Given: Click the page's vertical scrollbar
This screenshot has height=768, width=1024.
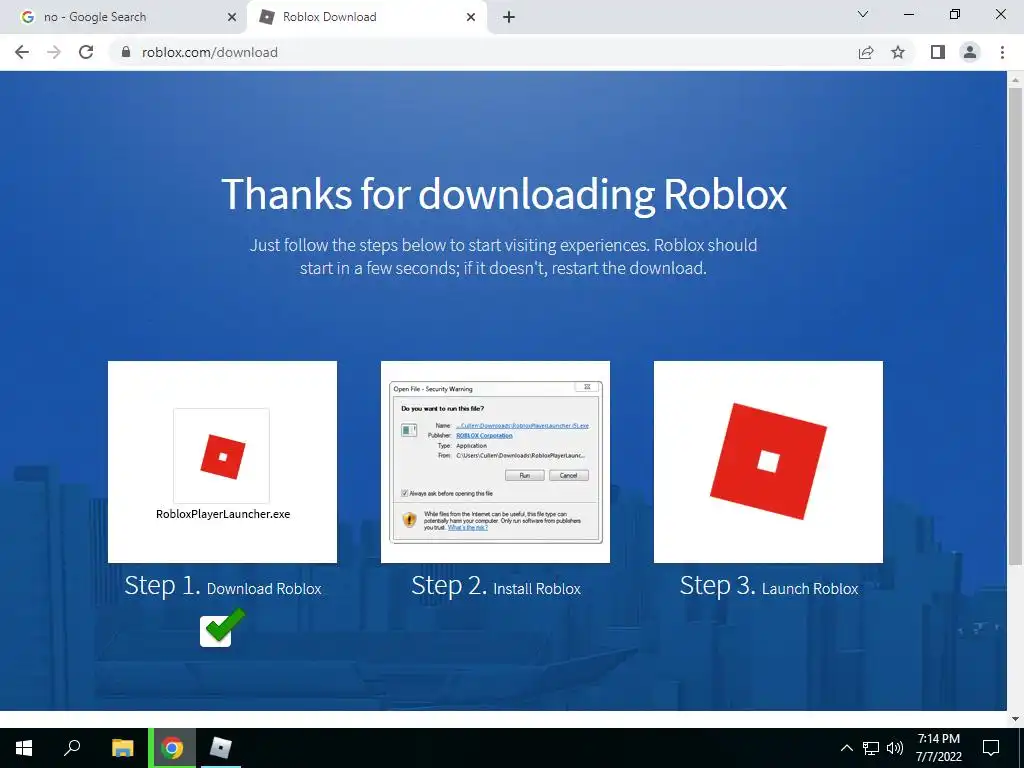Looking at the screenshot, I should point(1015,327).
